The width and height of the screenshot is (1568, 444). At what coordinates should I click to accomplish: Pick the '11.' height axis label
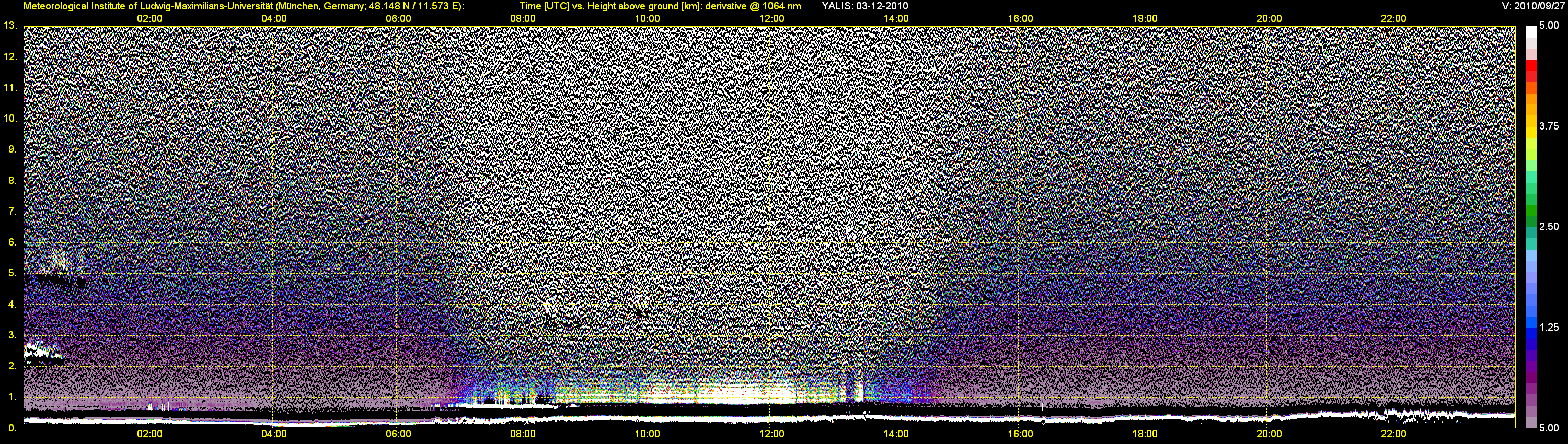pyautogui.click(x=10, y=88)
